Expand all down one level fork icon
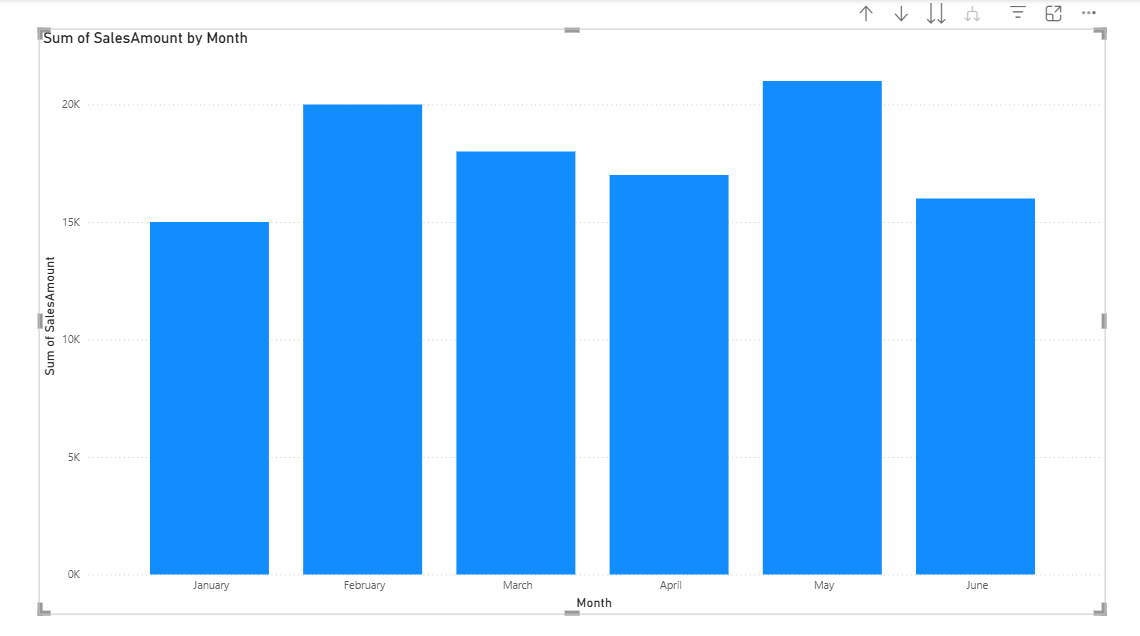Image resolution: width=1140 pixels, height=636 pixels. [971, 14]
